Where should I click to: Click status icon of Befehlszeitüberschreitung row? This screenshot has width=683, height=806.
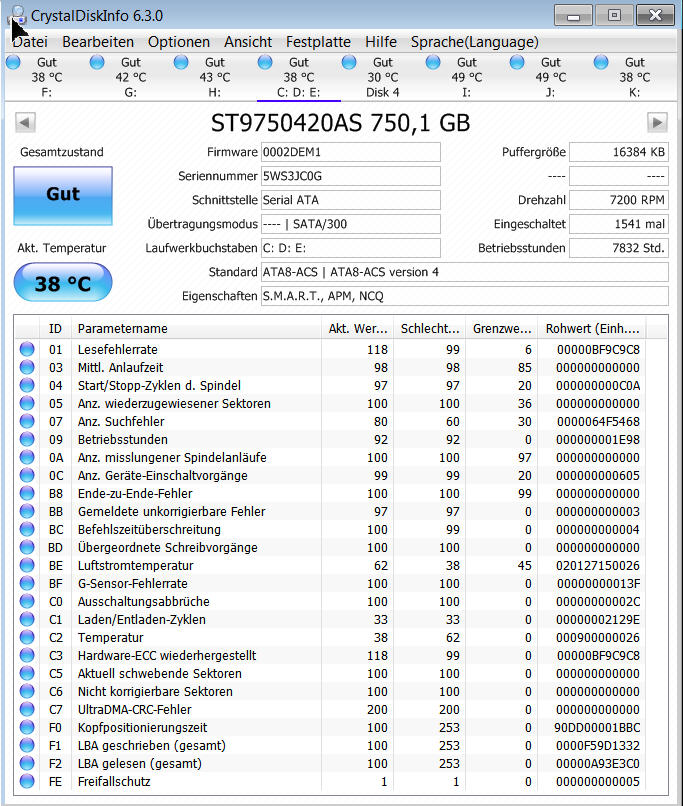point(27,529)
